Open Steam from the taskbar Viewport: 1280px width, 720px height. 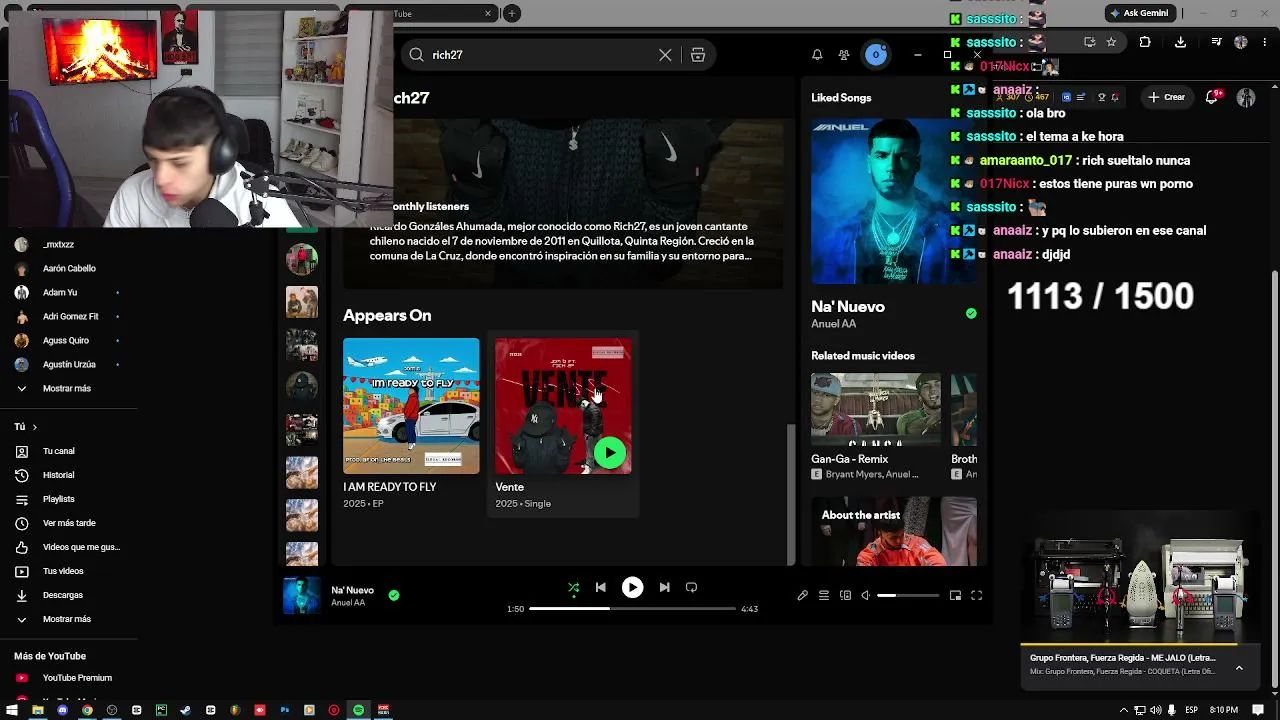(x=185, y=710)
